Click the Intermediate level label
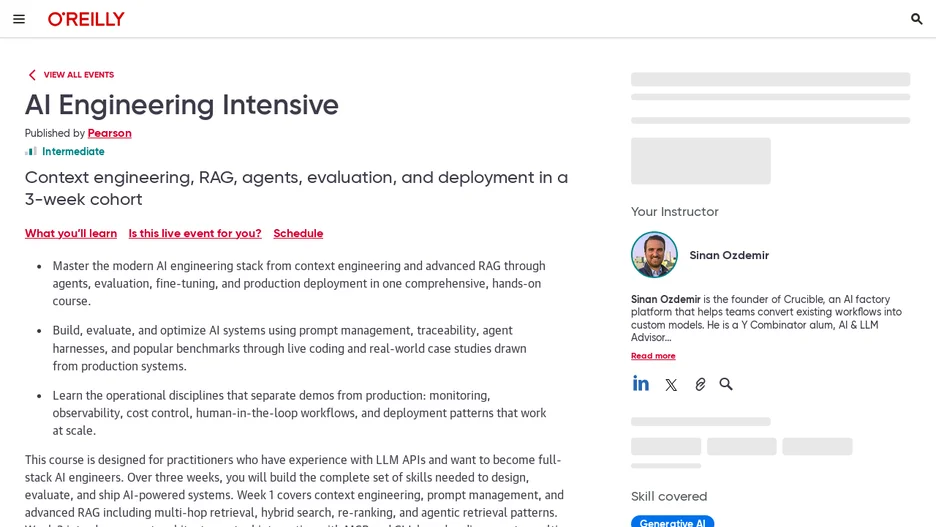936x527 pixels. pyautogui.click(x=73, y=152)
